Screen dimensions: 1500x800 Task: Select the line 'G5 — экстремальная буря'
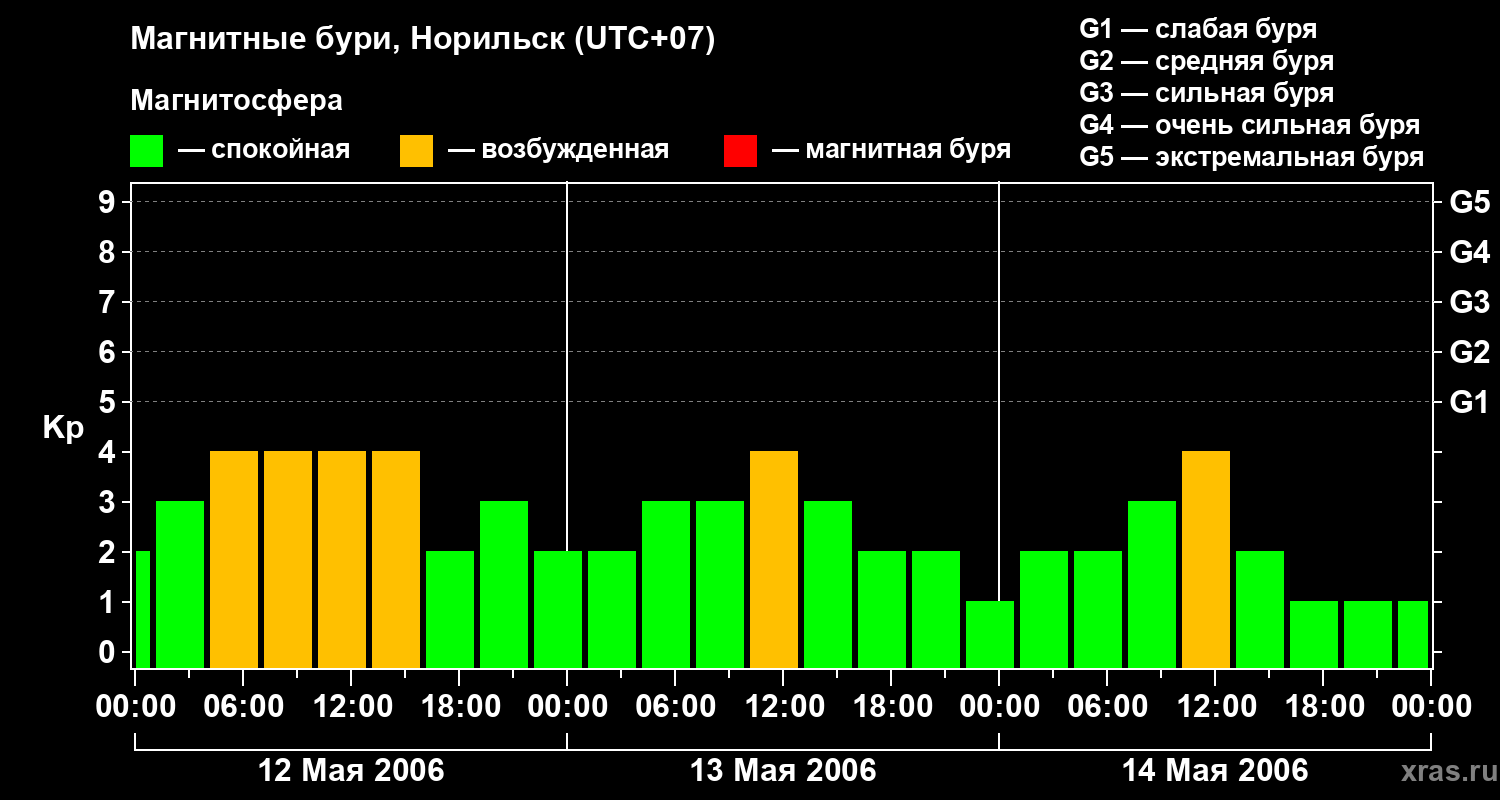point(1252,158)
